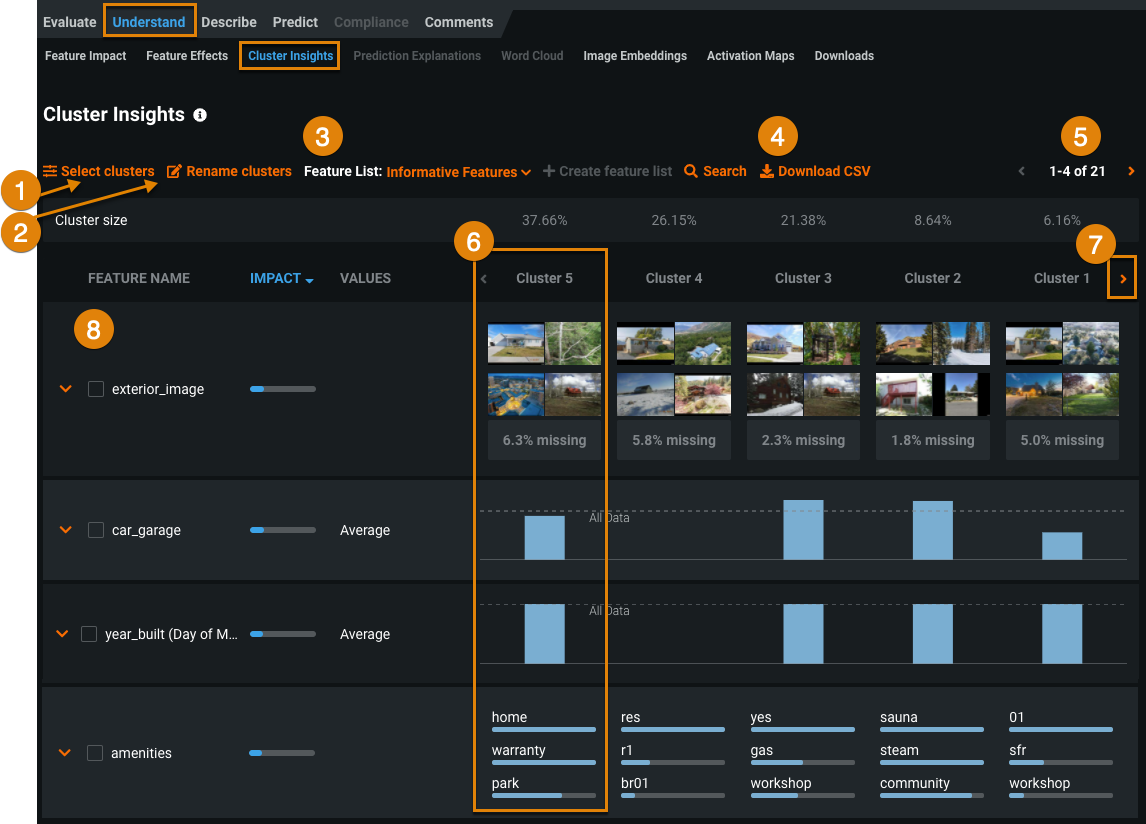Click the car_garage impact bar
Image resolution: width=1146 pixels, height=824 pixels.
coord(282,530)
